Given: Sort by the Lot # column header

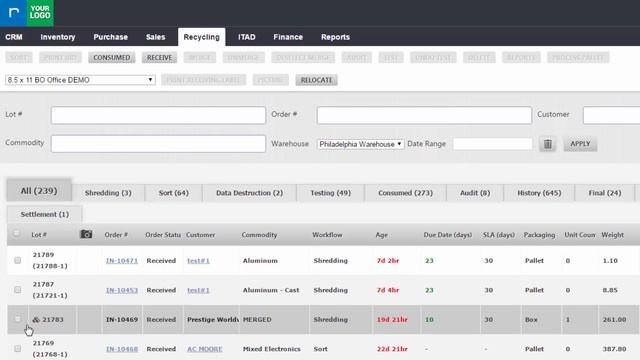Looking at the screenshot, I should pyautogui.click(x=39, y=235).
